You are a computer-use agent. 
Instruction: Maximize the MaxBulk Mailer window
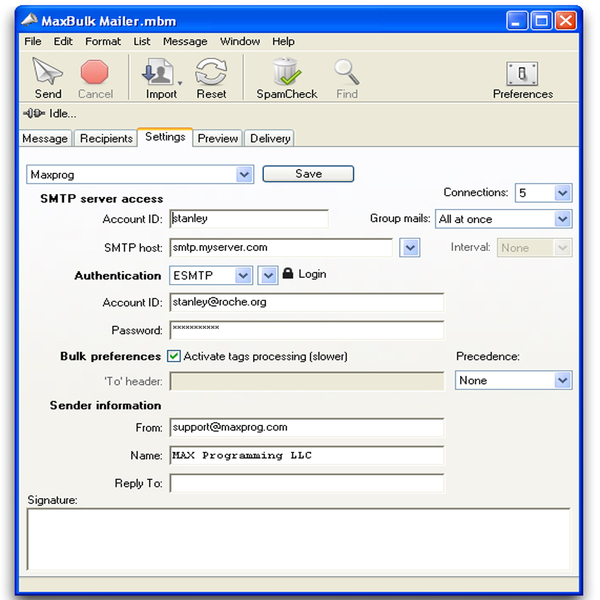coord(541,21)
